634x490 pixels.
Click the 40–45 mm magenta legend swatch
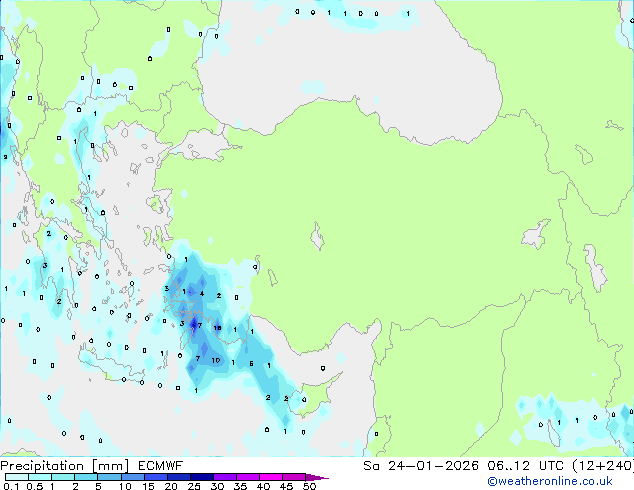coord(271,477)
